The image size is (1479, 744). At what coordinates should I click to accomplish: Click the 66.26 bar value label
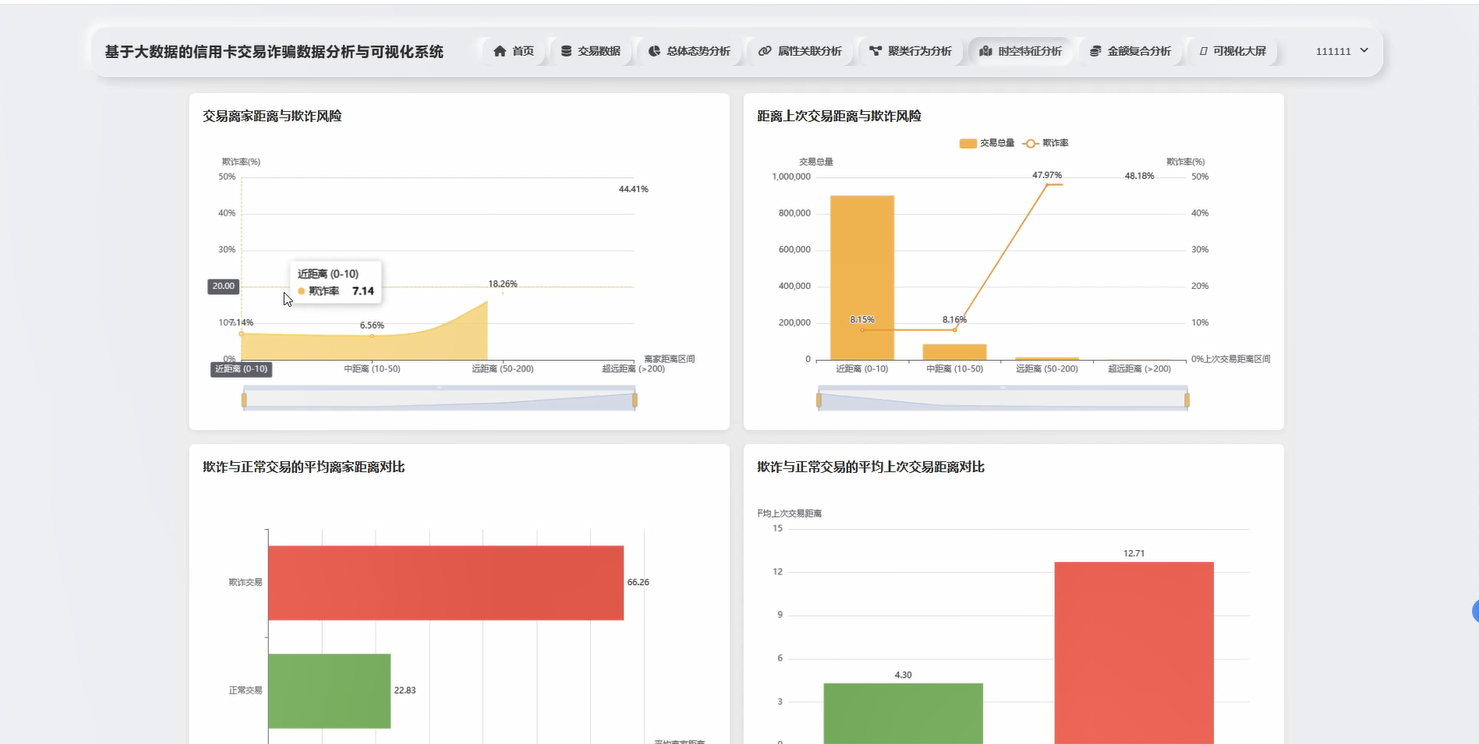[x=638, y=582]
